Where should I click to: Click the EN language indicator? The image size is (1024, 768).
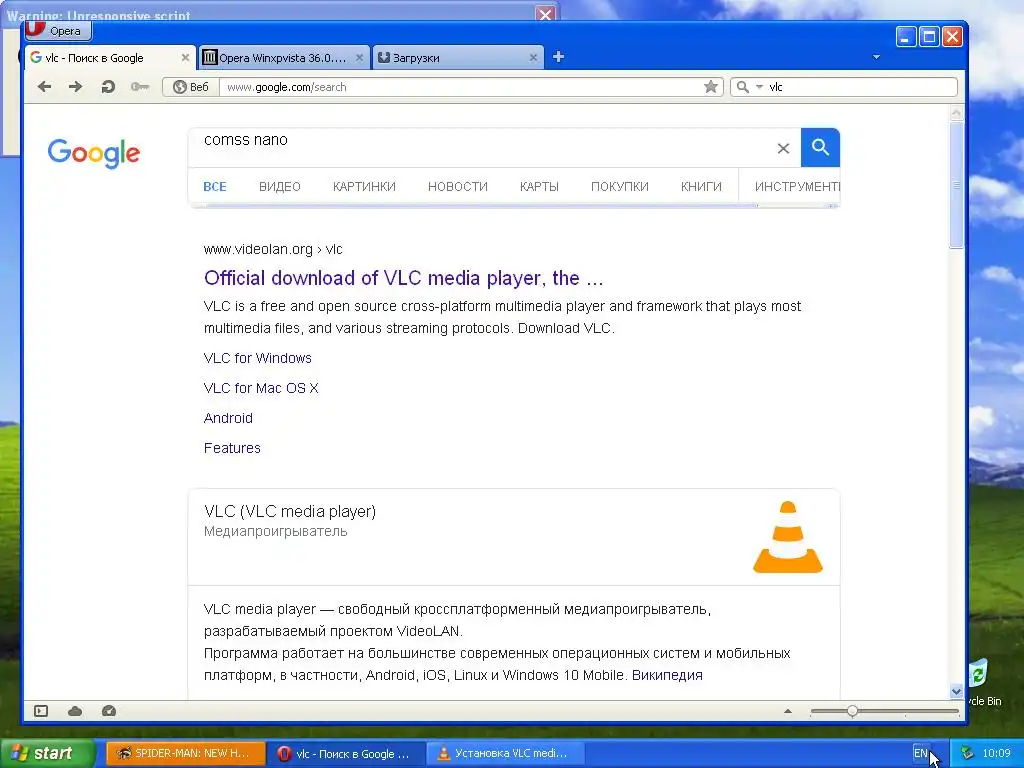click(x=920, y=754)
